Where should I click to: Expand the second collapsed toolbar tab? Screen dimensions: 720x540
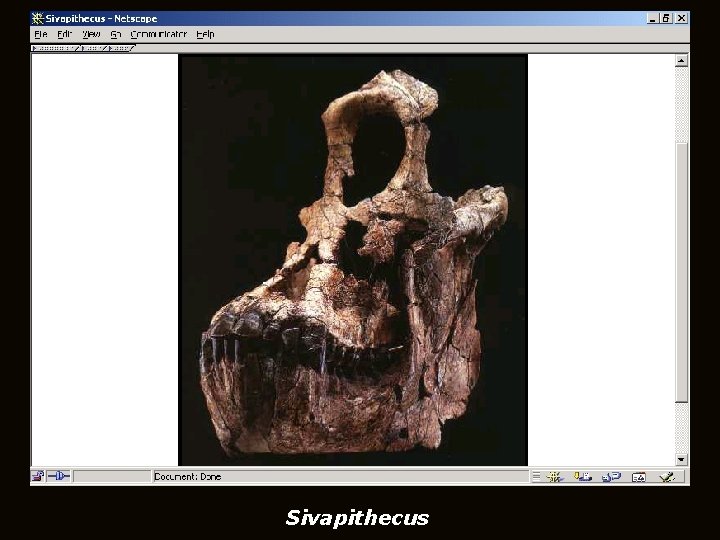(x=94, y=48)
